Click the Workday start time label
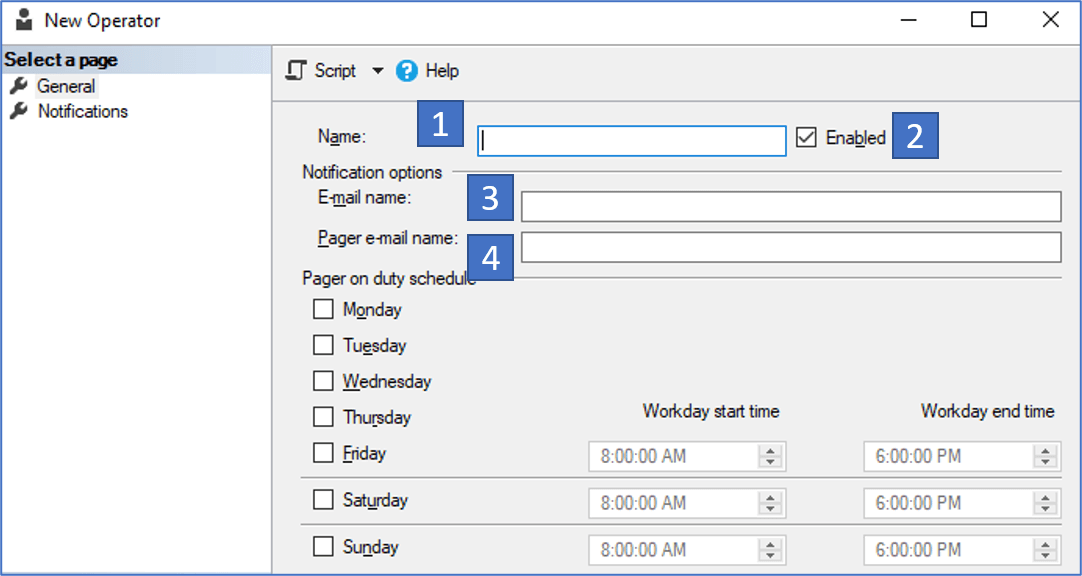1082x576 pixels. [711, 411]
